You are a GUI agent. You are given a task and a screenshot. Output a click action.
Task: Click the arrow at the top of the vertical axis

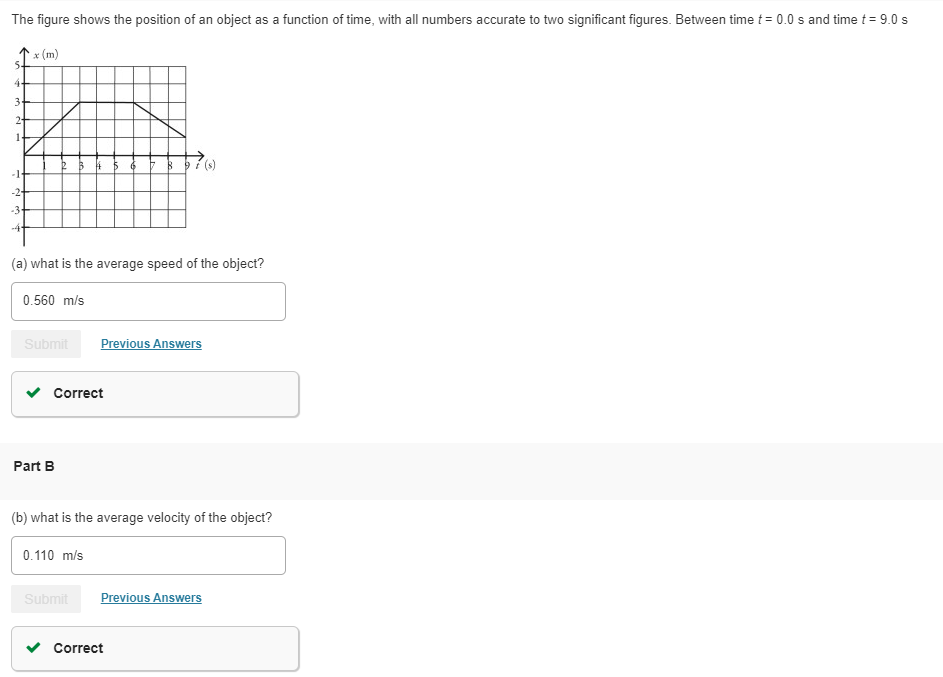click(x=24, y=49)
